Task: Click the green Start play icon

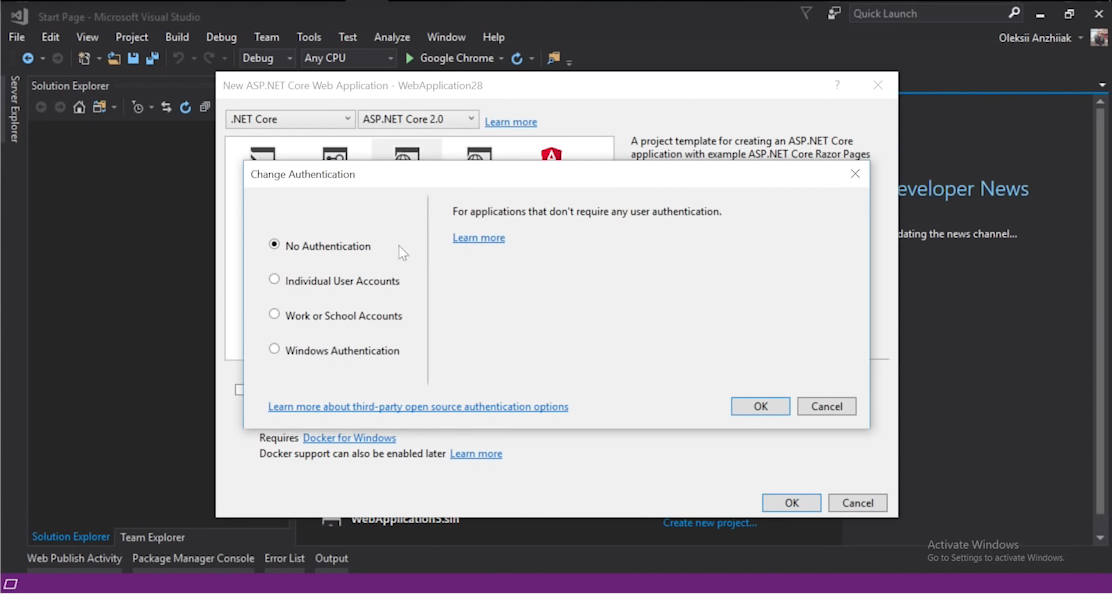Action: click(409, 58)
